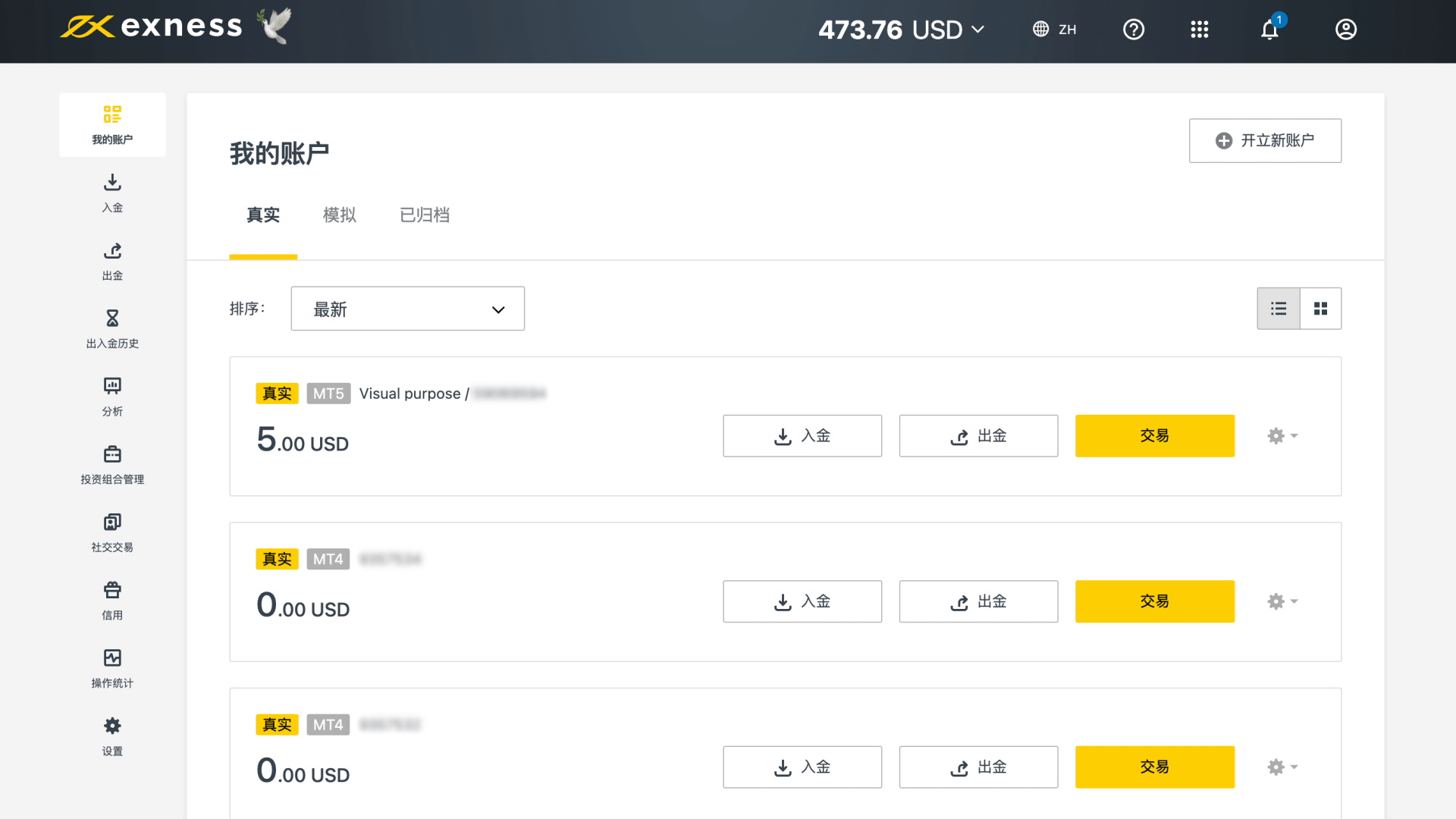Open 投资组合管理 portfolio briefcase icon
1456x819 pixels.
tap(112, 464)
